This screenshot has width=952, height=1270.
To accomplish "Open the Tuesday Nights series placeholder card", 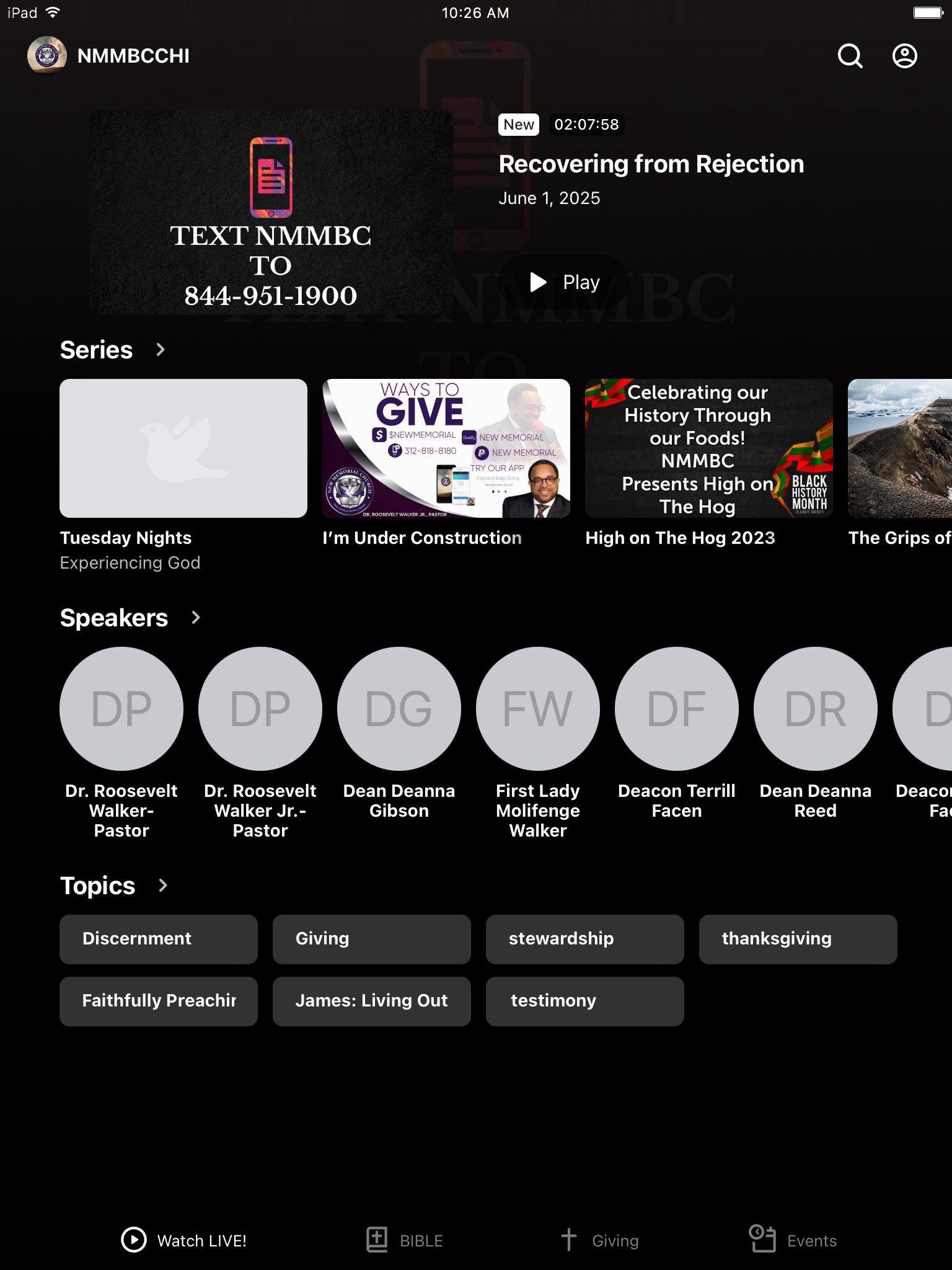I will 183,448.
